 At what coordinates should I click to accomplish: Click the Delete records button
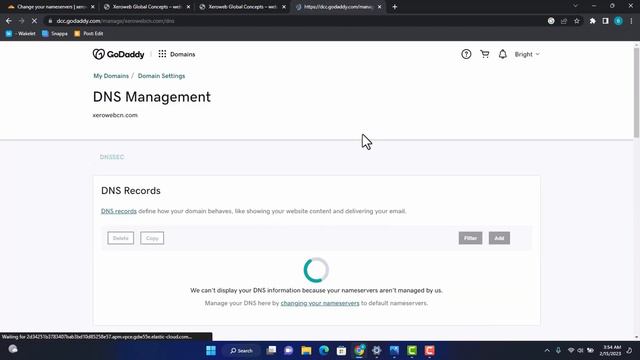tap(120, 238)
